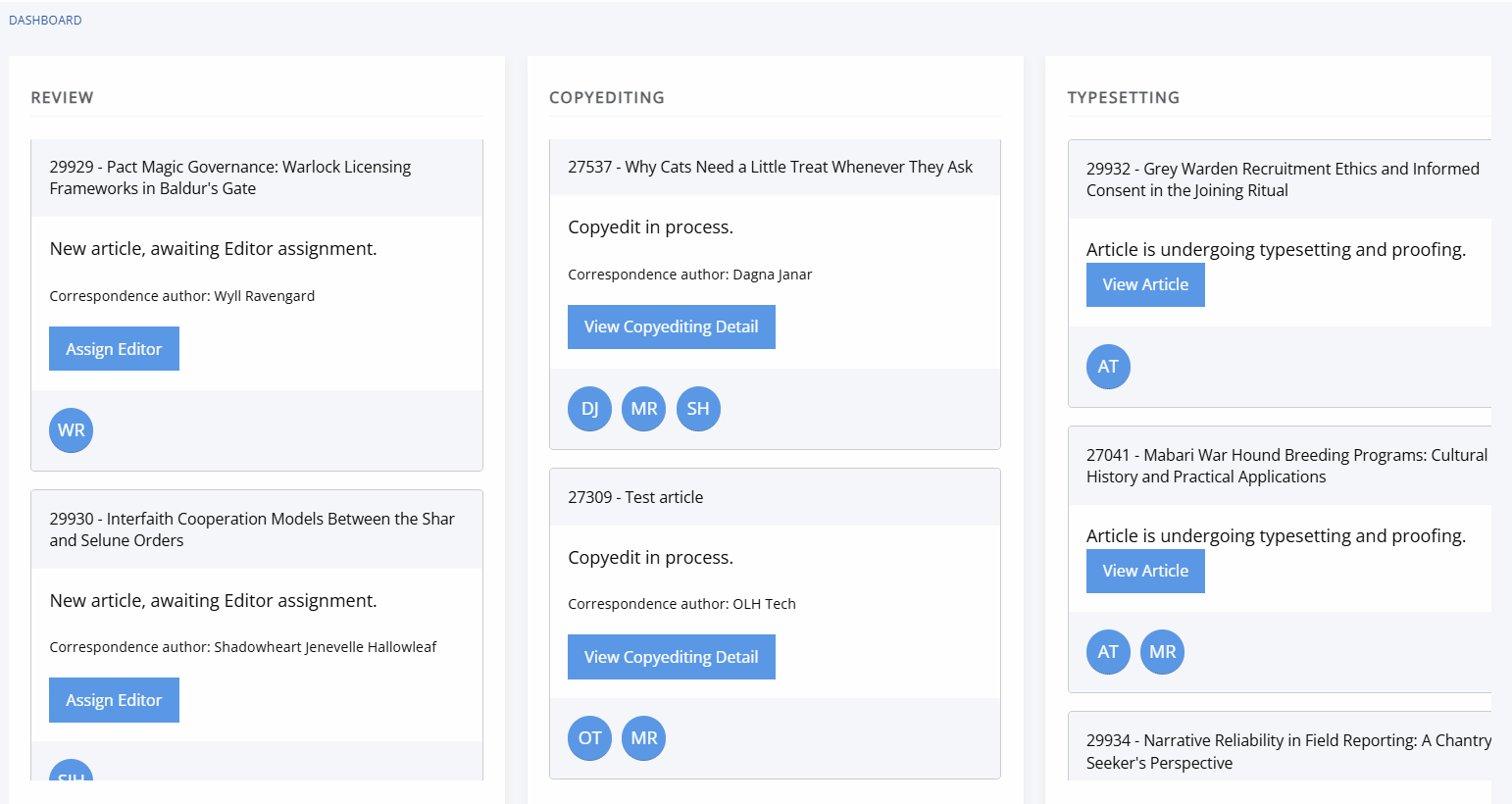View Copyediting Detail for Test article
This screenshot has height=804, width=1512.
coord(672,657)
